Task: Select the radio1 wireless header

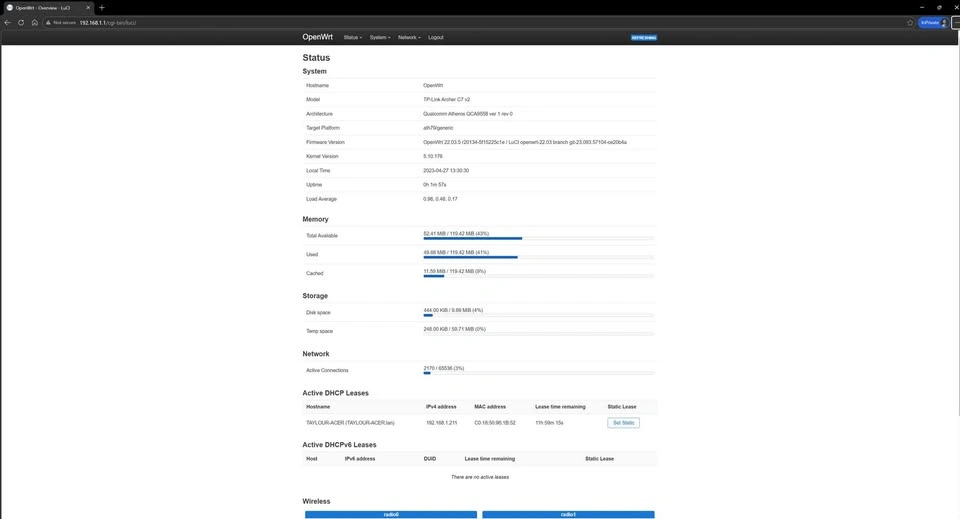Action: [x=568, y=515]
